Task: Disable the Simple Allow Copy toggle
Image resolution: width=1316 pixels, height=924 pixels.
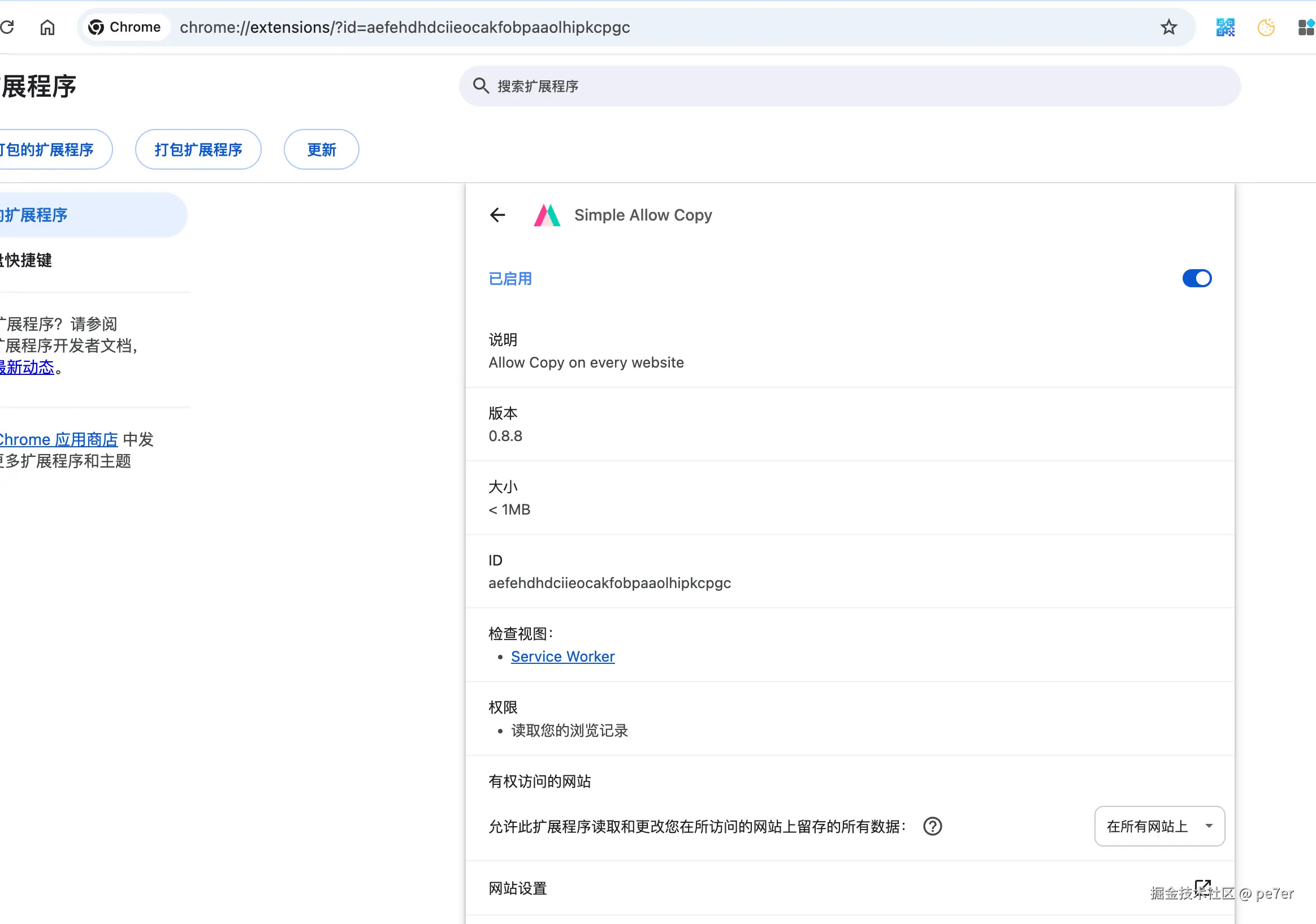Action: click(x=1196, y=279)
